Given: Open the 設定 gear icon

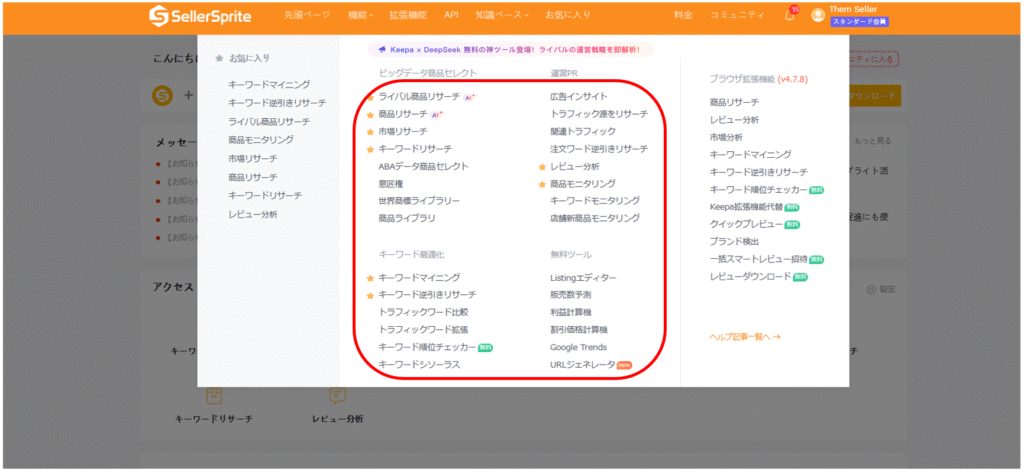Looking at the screenshot, I should (871, 290).
